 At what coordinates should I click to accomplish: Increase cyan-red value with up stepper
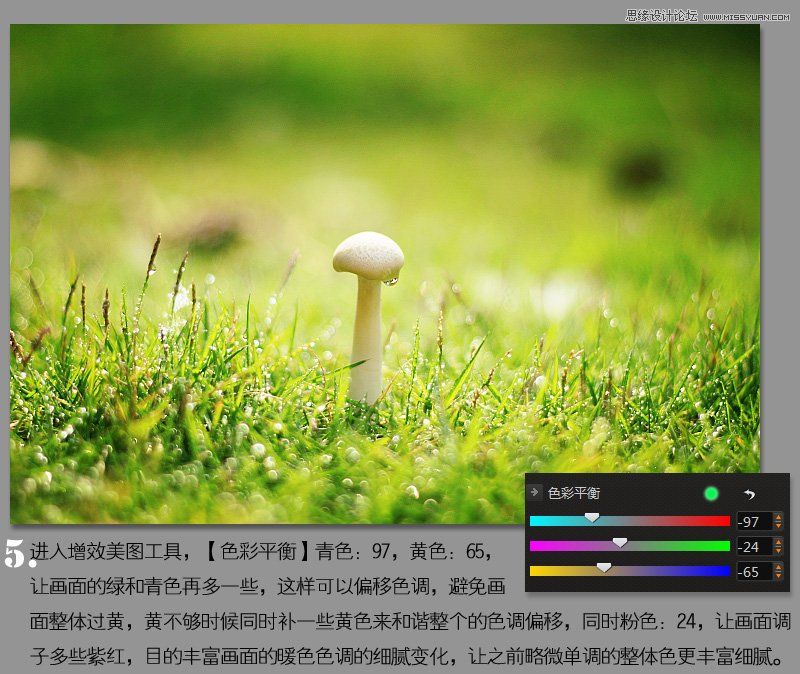coord(779,519)
